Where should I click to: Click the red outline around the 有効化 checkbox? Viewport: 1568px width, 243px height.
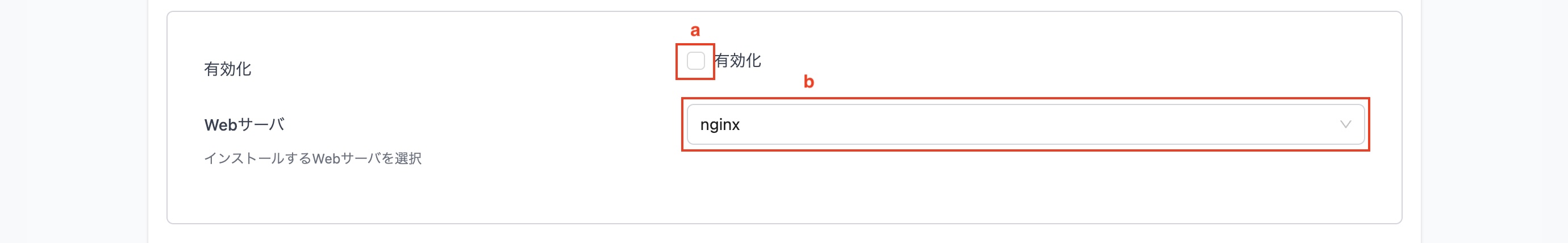click(695, 44)
